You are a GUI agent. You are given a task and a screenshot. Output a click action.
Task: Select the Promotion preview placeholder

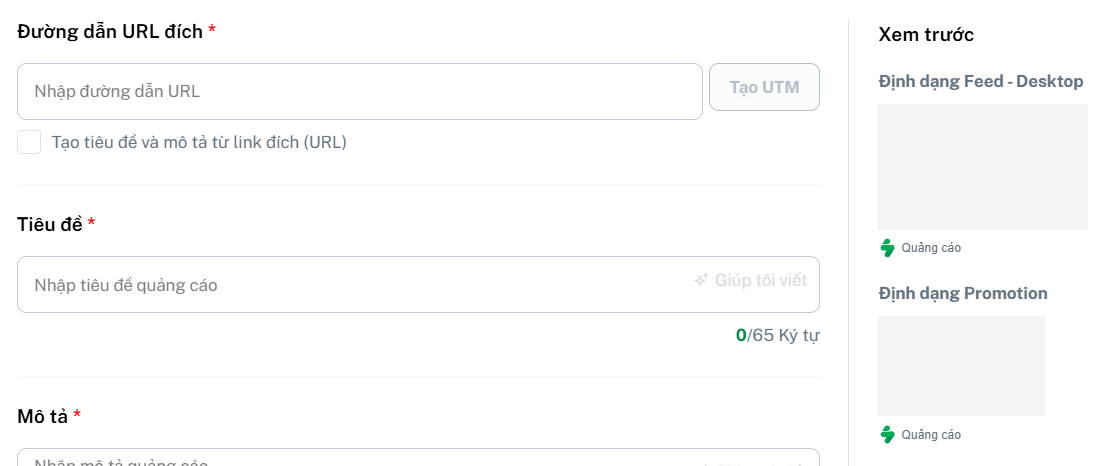962,366
